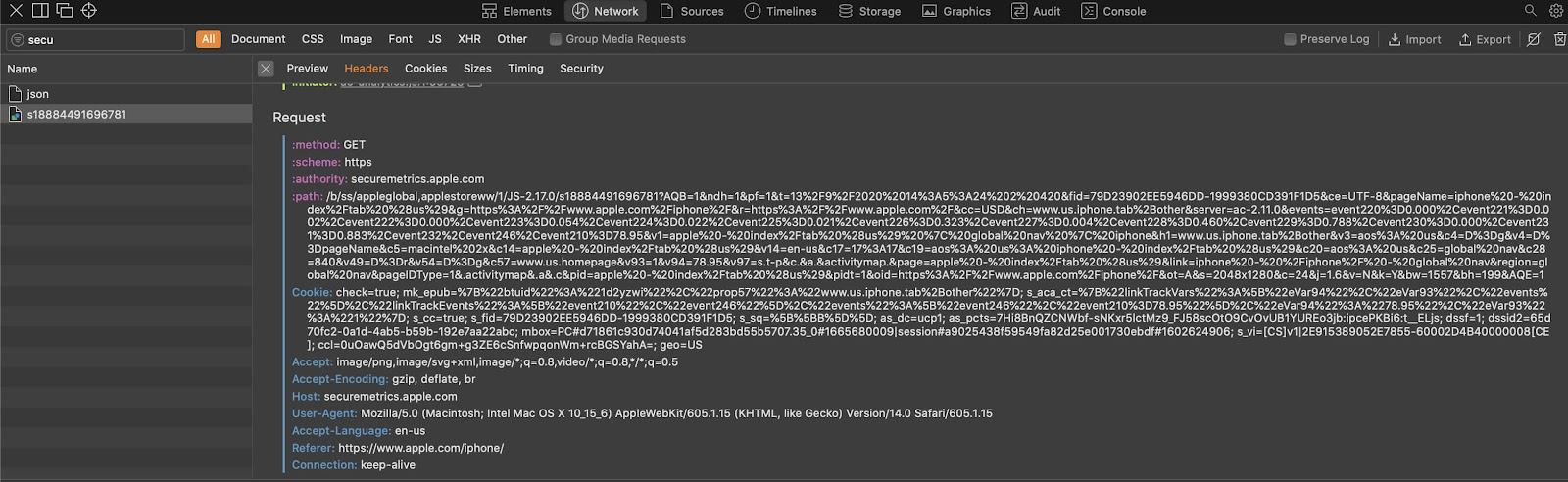Screen dimensions: 1568x482
Task: Dock the inspector to the window side
Action: (x=40, y=11)
